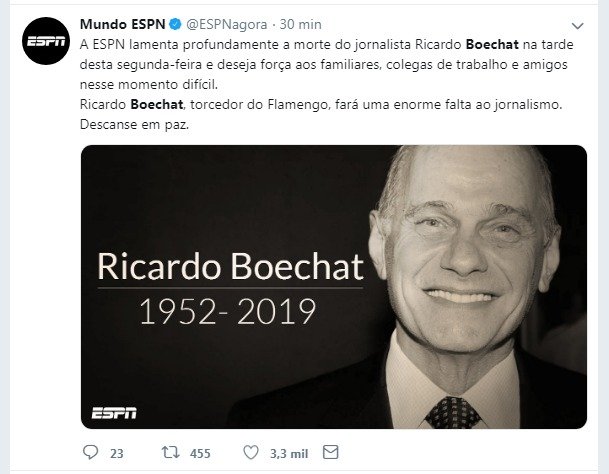The image size is (609, 474).
Task: Open the Mundo ESPN profile name
Action: [x=123, y=24]
